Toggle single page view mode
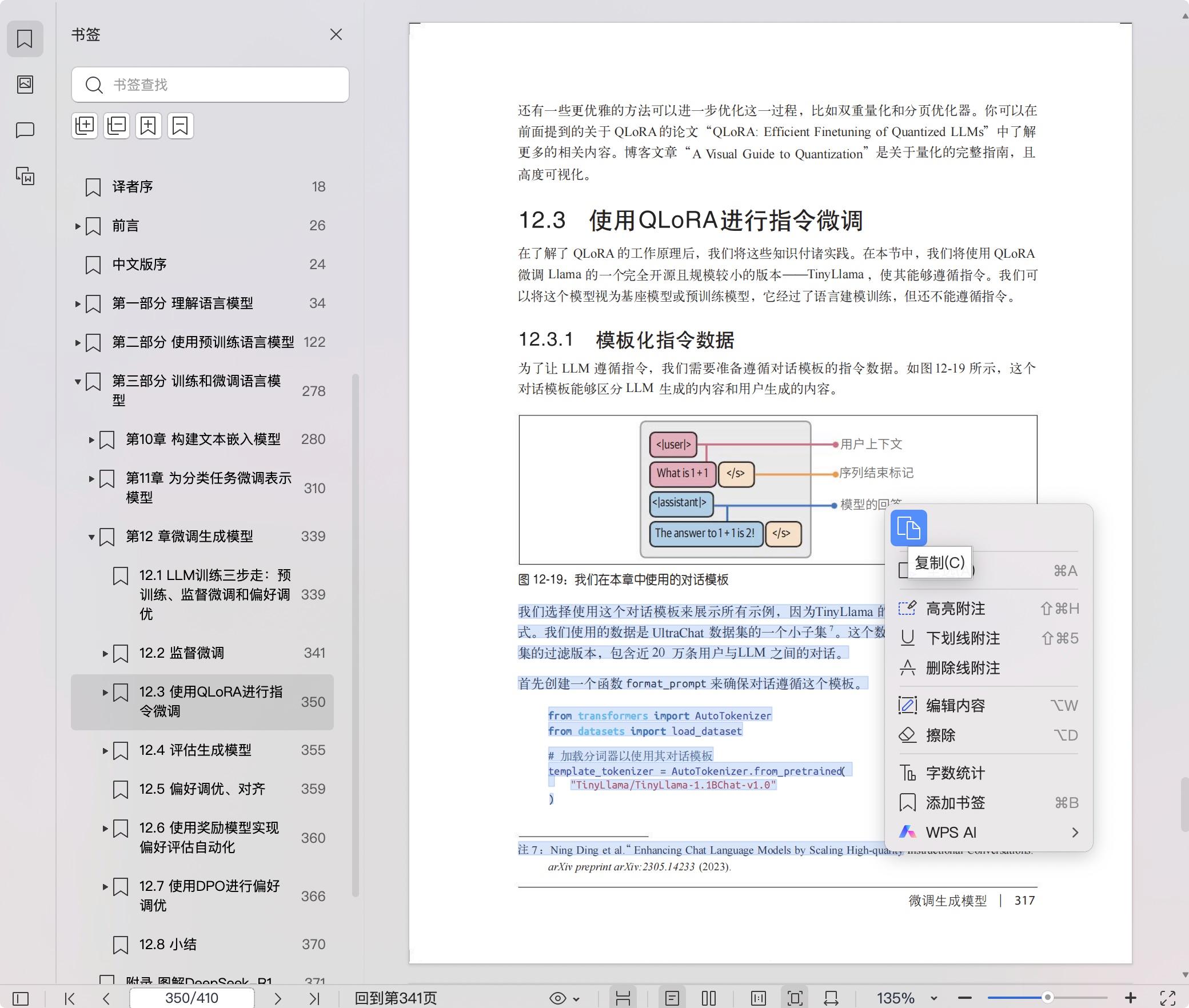The width and height of the screenshot is (1189, 1008). [x=672, y=998]
